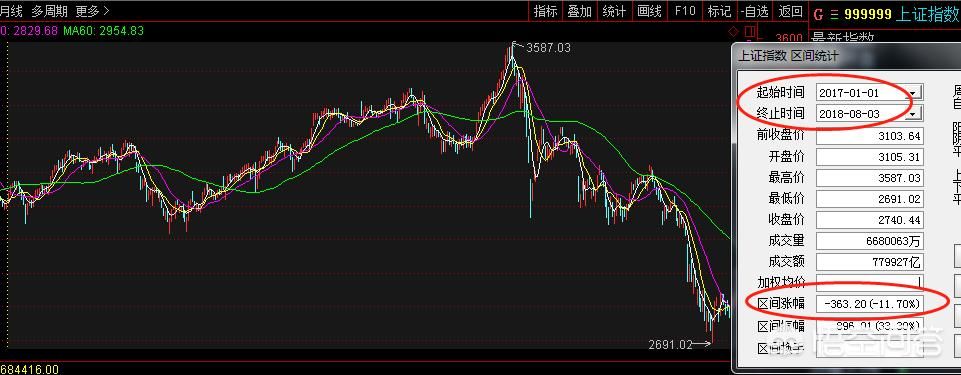Click the F10 company info button
961x375 pixels.
click(685, 11)
